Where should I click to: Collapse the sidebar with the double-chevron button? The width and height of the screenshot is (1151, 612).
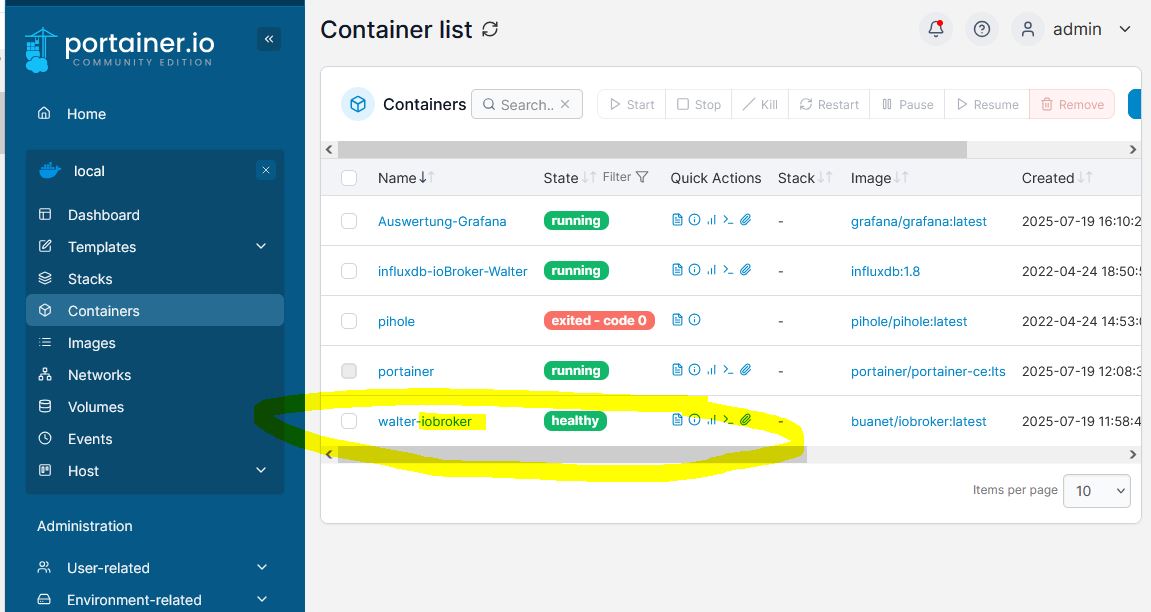point(269,39)
